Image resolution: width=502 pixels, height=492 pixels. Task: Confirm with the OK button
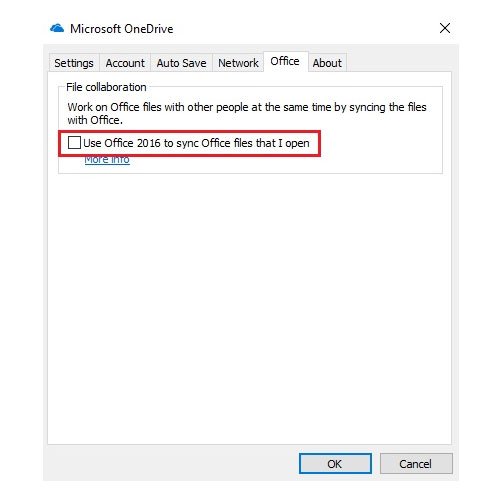click(x=335, y=464)
